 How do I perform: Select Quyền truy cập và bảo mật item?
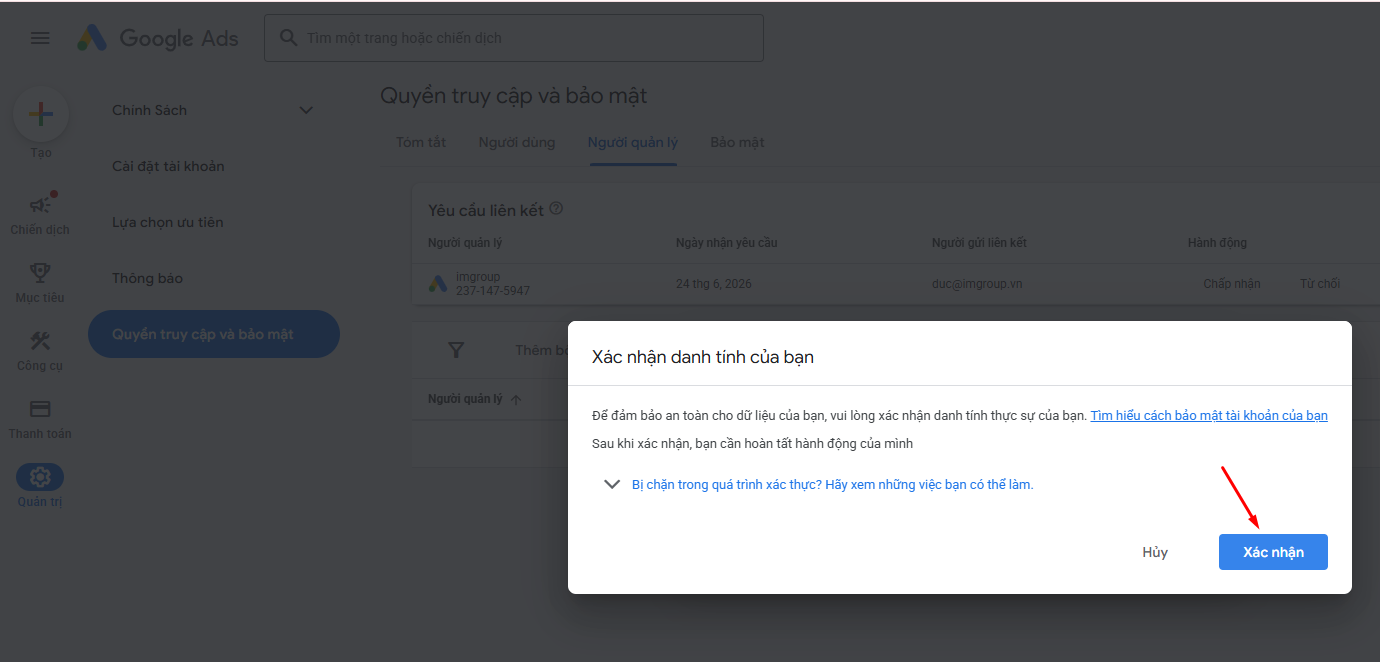pyautogui.click(x=214, y=334)
